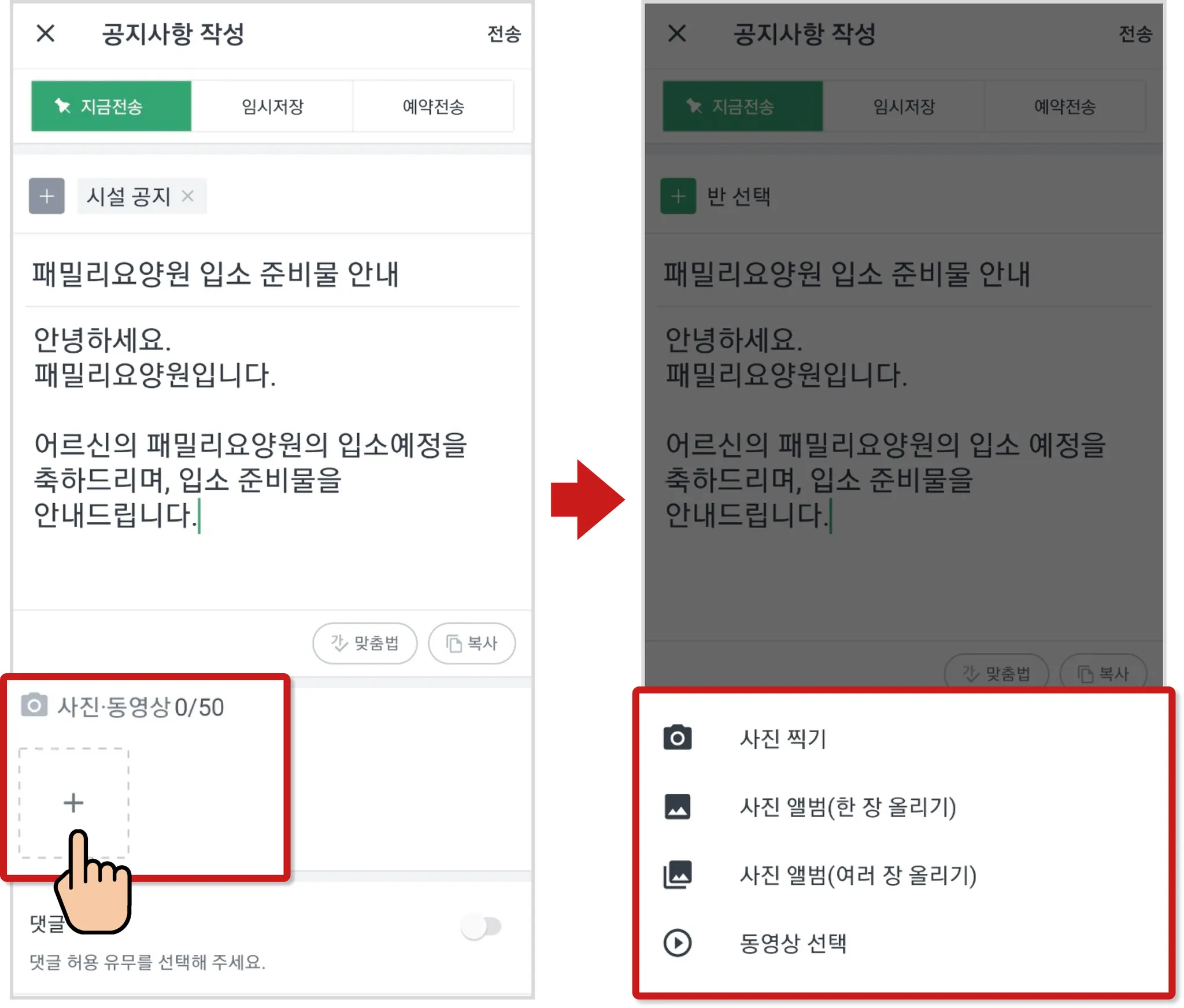This screenshot has width=1184, height=1008.
Task: Close the left 공지사항 작성 screen with X
Action: [46, 34]
